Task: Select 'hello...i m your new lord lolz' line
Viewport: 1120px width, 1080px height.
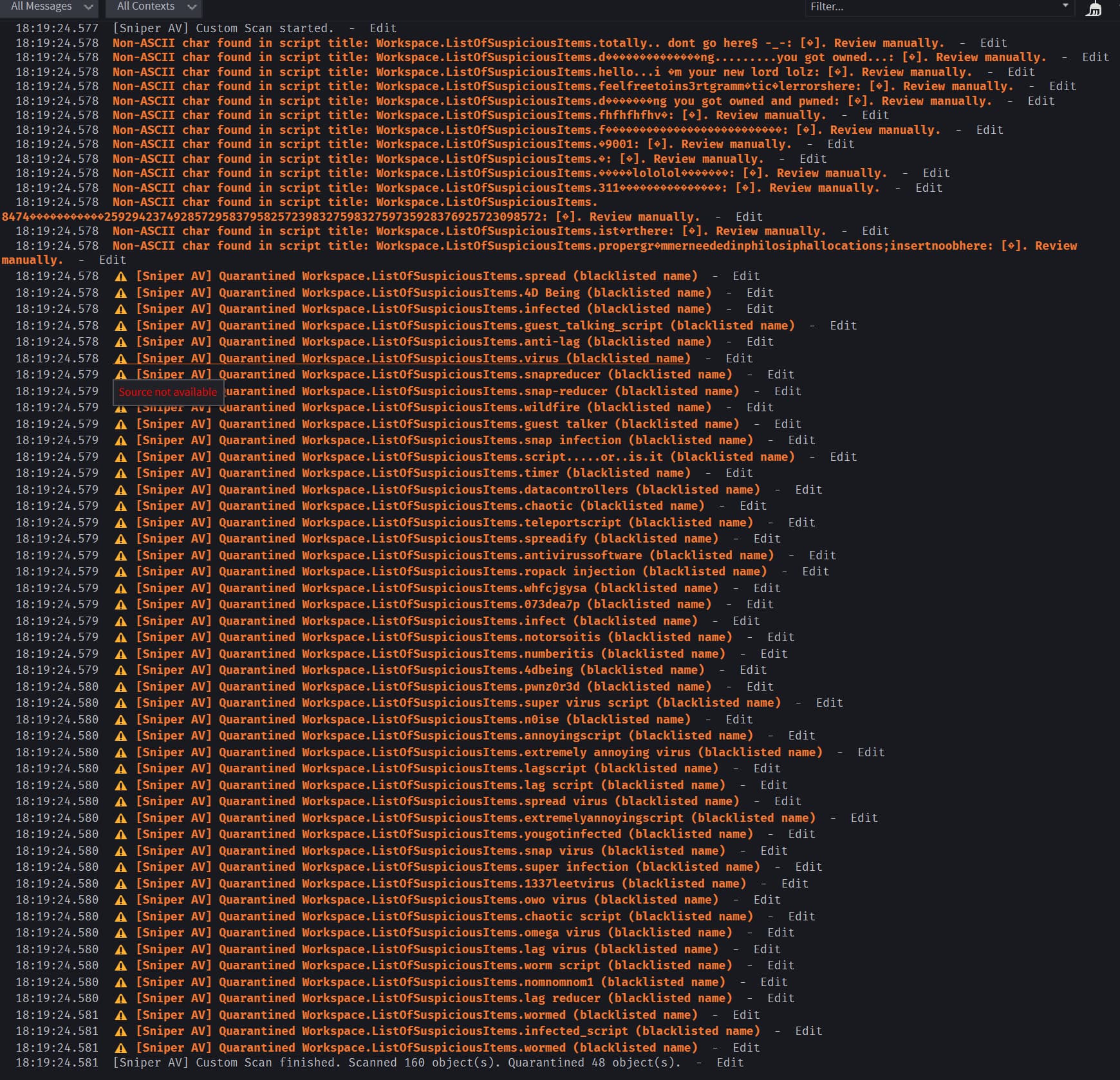Action: click(542, 72)
